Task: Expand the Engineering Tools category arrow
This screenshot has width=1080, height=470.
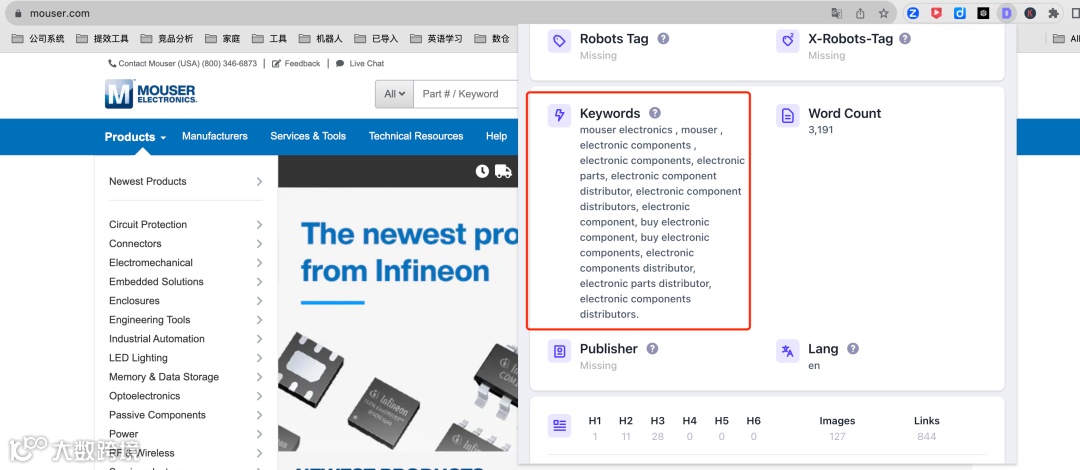Action: [259, 320]
